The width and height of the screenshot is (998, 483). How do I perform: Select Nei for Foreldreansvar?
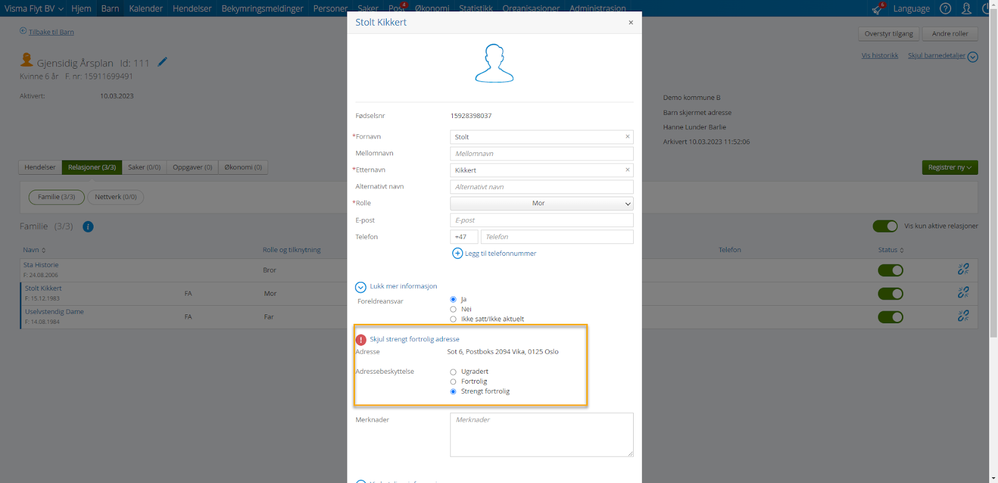(453, 309)
